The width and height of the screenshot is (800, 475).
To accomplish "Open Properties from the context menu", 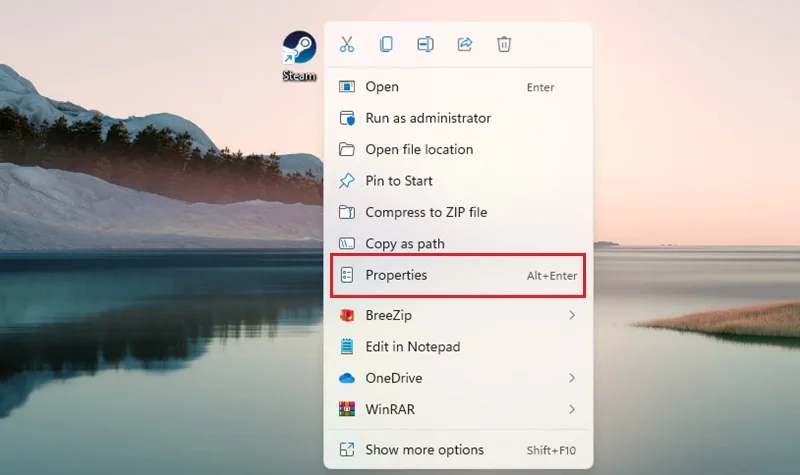I will click(x=458, y=276).
